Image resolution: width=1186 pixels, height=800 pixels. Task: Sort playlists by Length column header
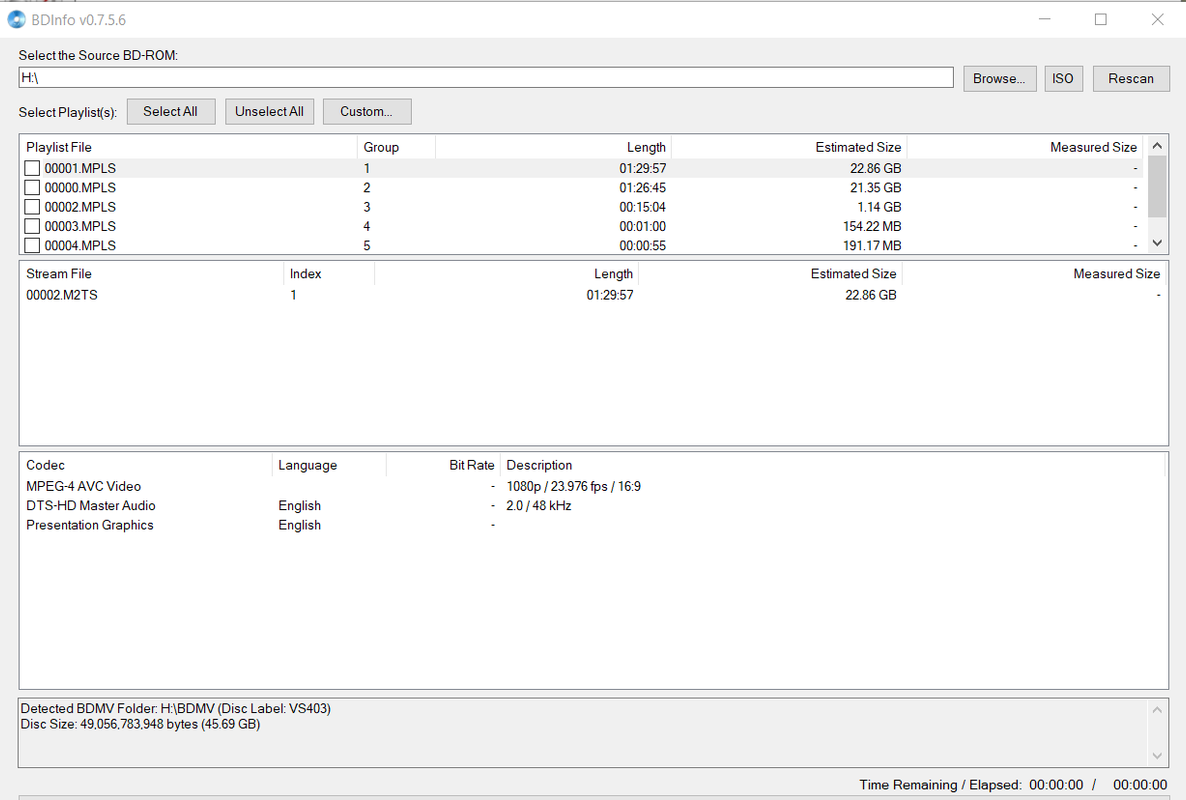pos(554,147)
